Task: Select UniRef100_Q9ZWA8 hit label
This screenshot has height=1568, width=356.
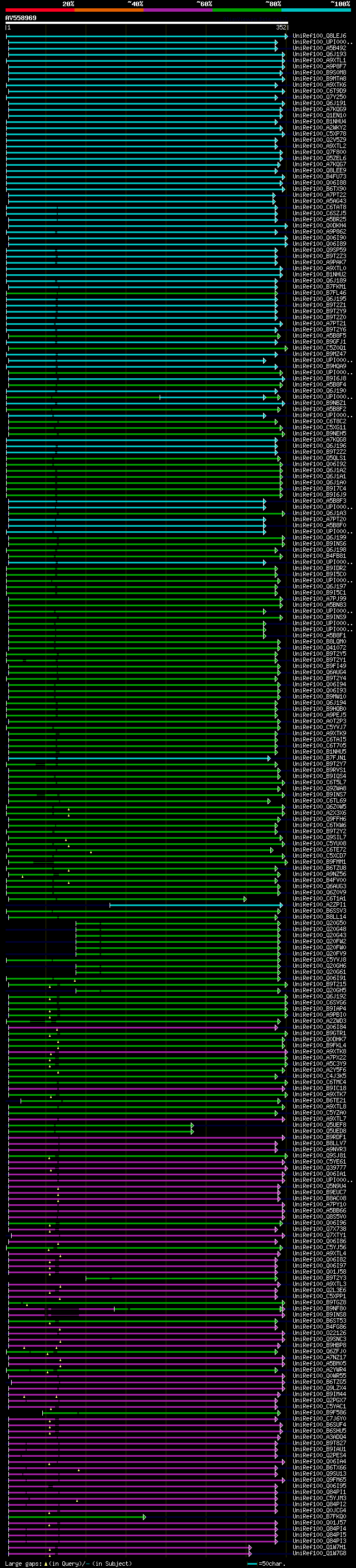Action: (319, 788)
